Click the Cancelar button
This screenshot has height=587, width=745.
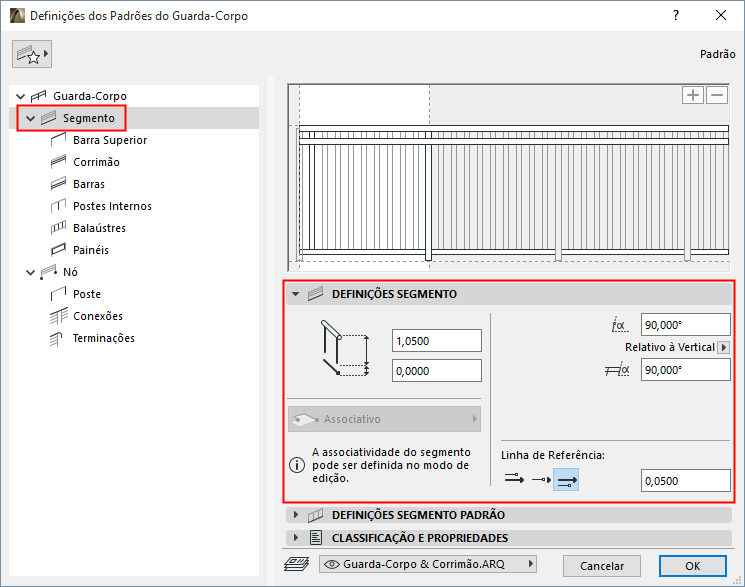602,566
